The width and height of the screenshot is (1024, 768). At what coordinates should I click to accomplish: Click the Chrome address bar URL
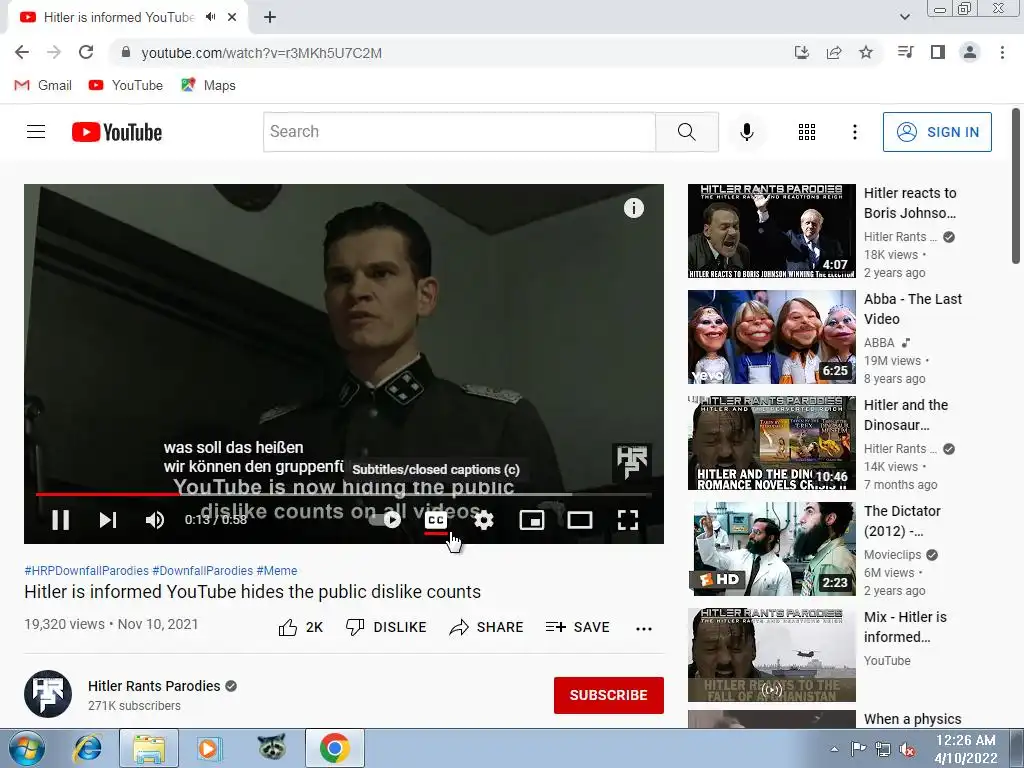coord(261,53)
